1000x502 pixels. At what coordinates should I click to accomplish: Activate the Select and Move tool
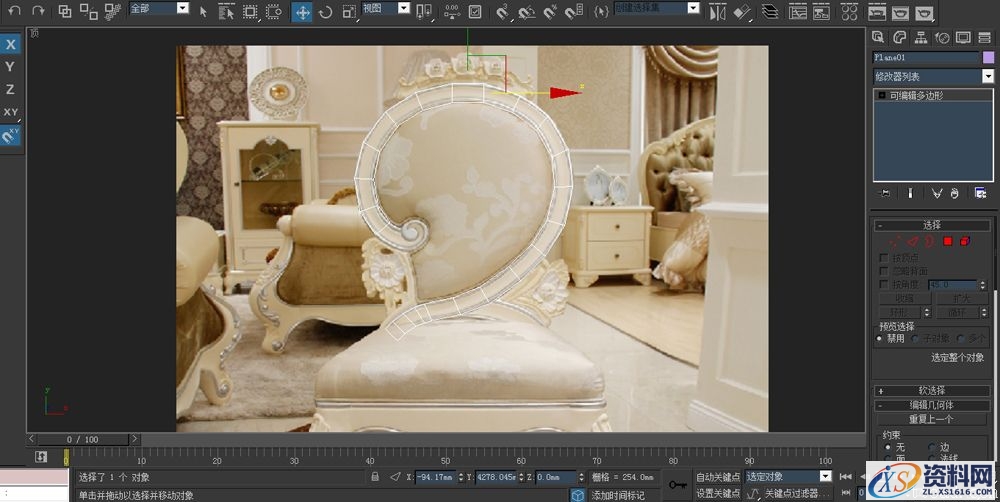tap(302, 11)
